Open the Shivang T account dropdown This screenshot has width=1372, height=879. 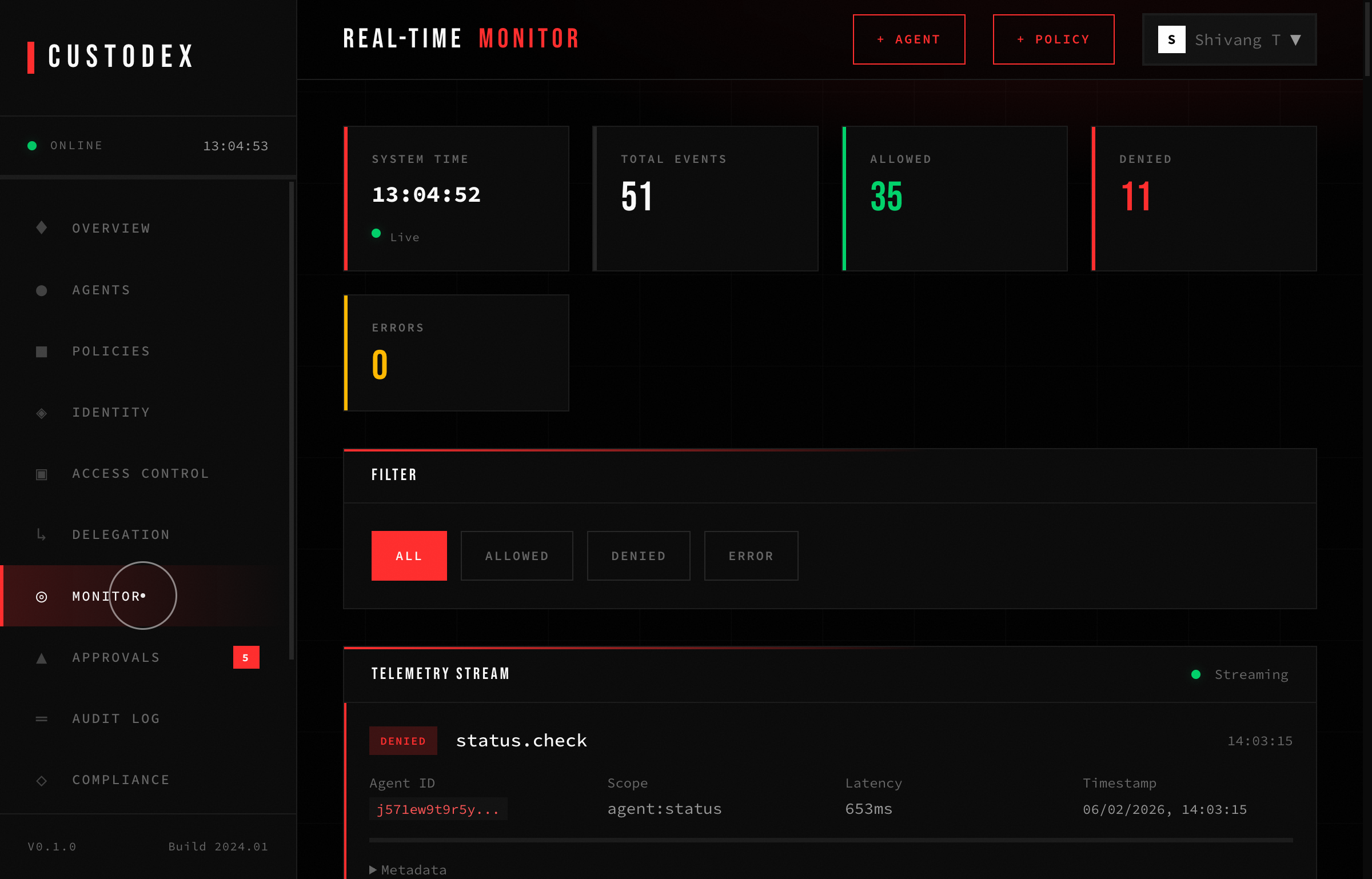[1228, 39]
